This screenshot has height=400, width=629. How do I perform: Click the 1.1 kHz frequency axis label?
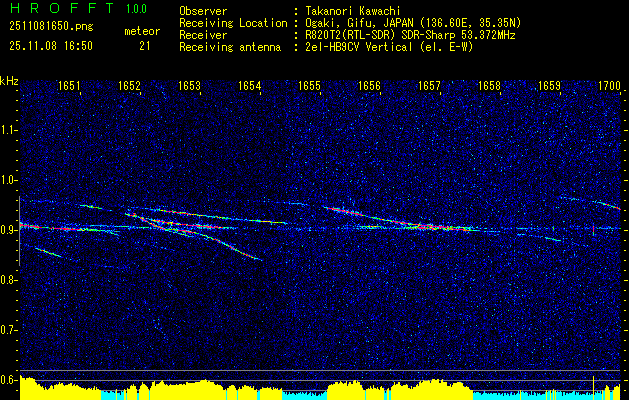tap(8, 130)
